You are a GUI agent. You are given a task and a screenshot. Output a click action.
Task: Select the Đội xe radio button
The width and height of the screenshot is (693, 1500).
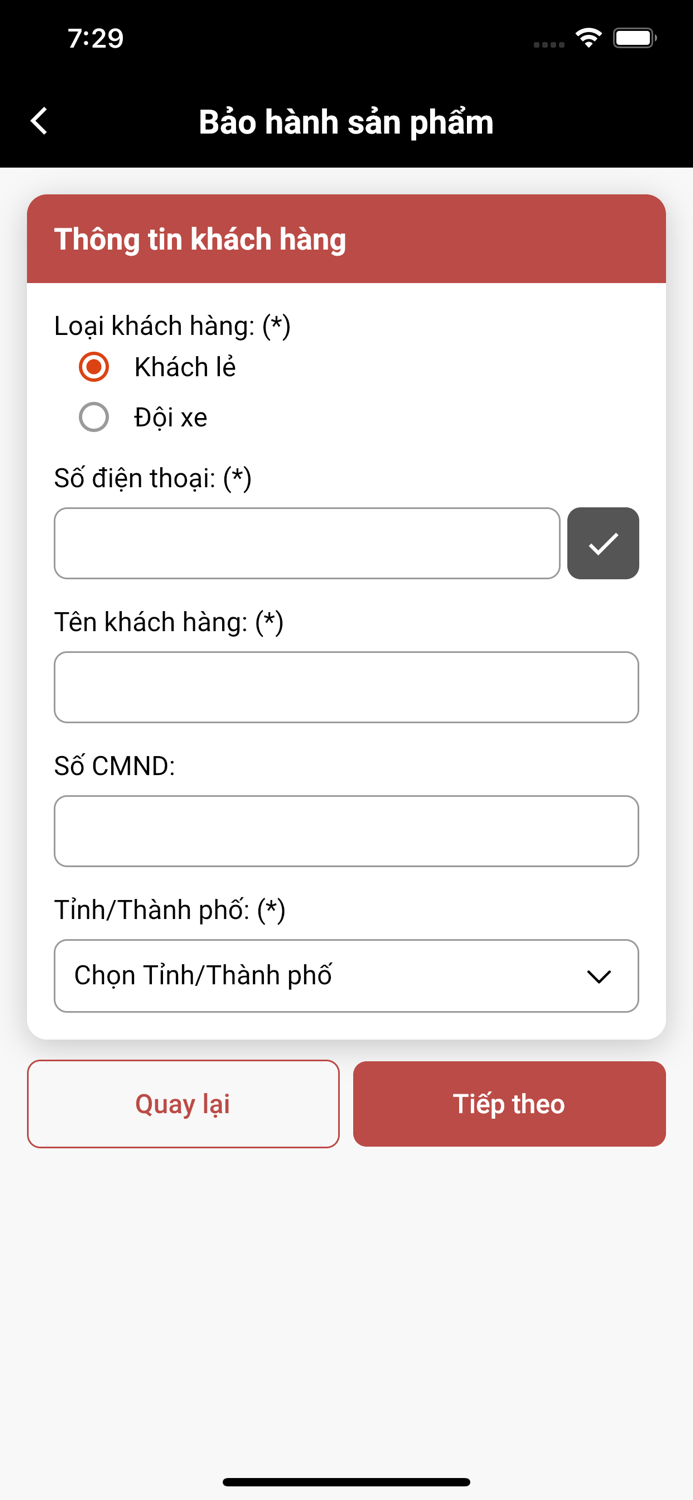pos(93,417)
